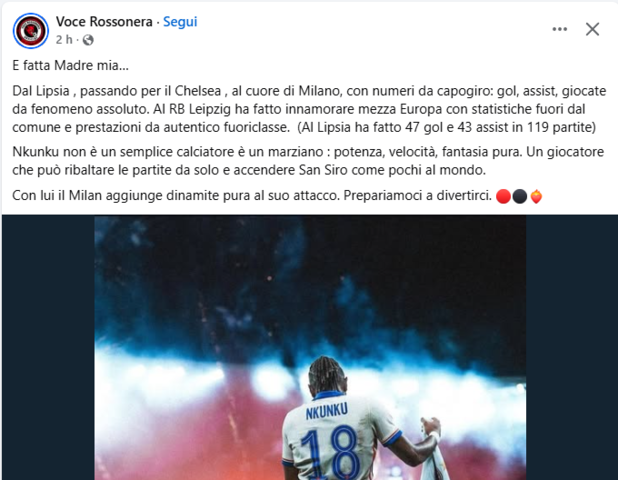Click the black circle emoji
618x480 pixels.
point(519,196)
